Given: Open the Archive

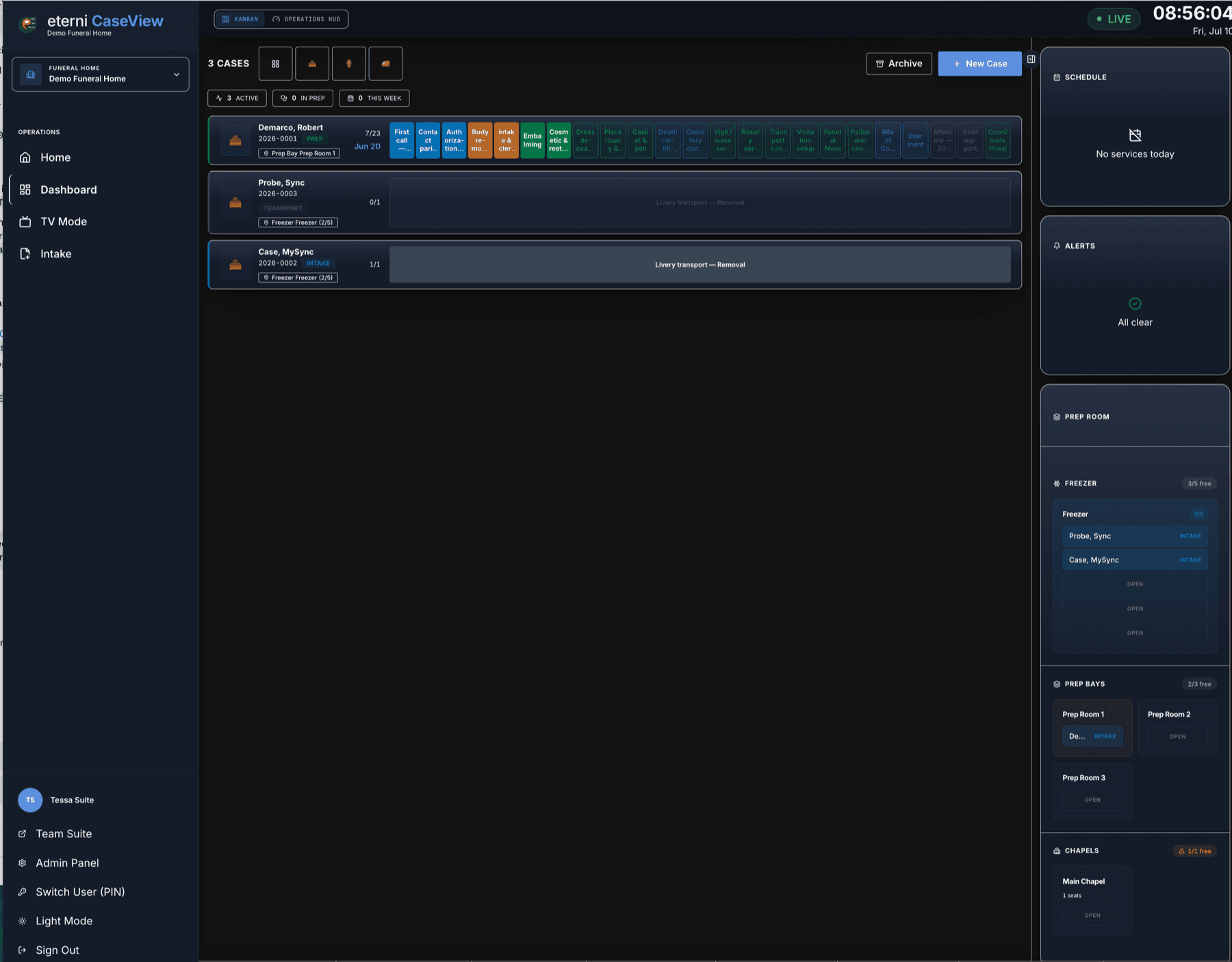Looking at the screenshot, I should tap(899, 64).
